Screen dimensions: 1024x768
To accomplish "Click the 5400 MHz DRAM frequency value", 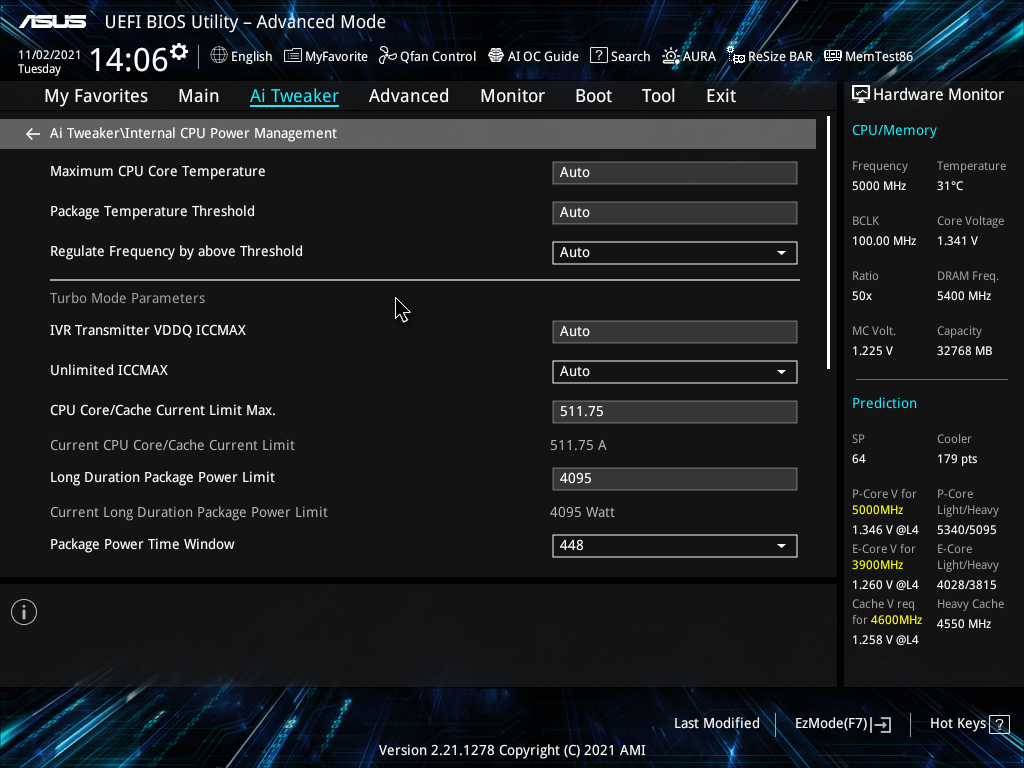I will 964,296.
